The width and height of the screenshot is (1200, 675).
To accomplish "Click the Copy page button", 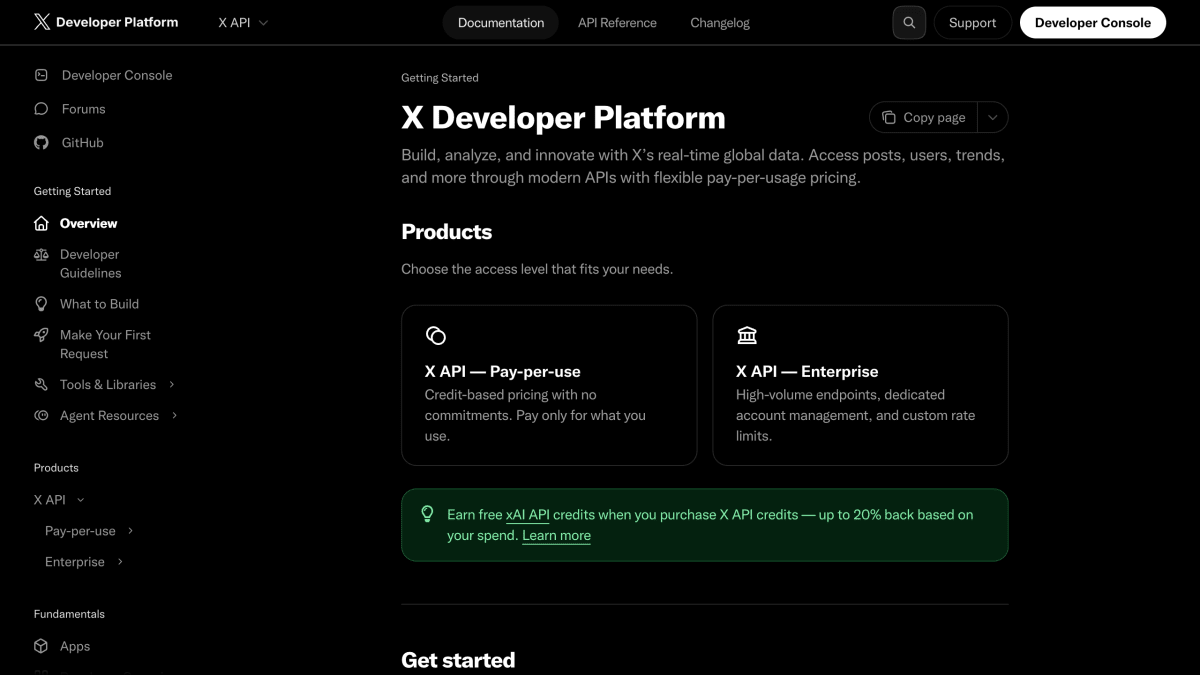I will tap(923, 117).
